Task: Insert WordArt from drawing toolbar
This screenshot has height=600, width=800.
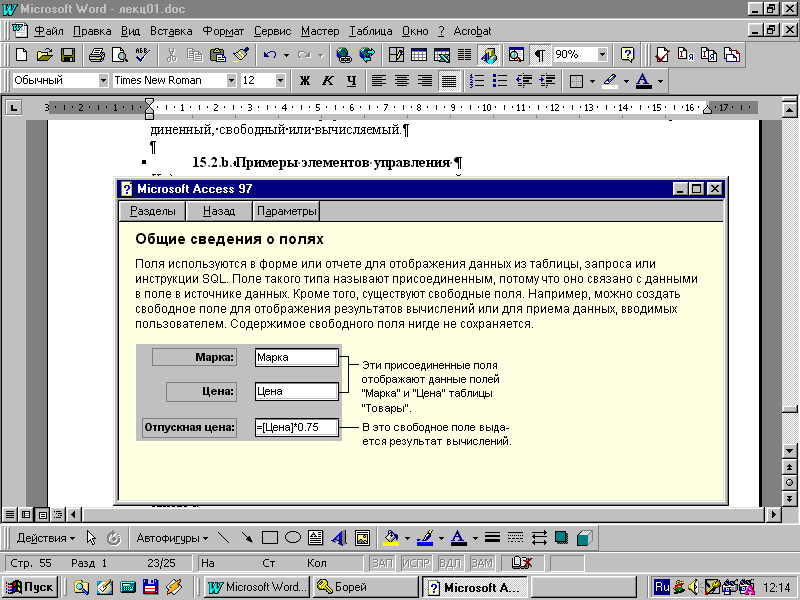Action: pyautogui.click(x=339, y=538)
